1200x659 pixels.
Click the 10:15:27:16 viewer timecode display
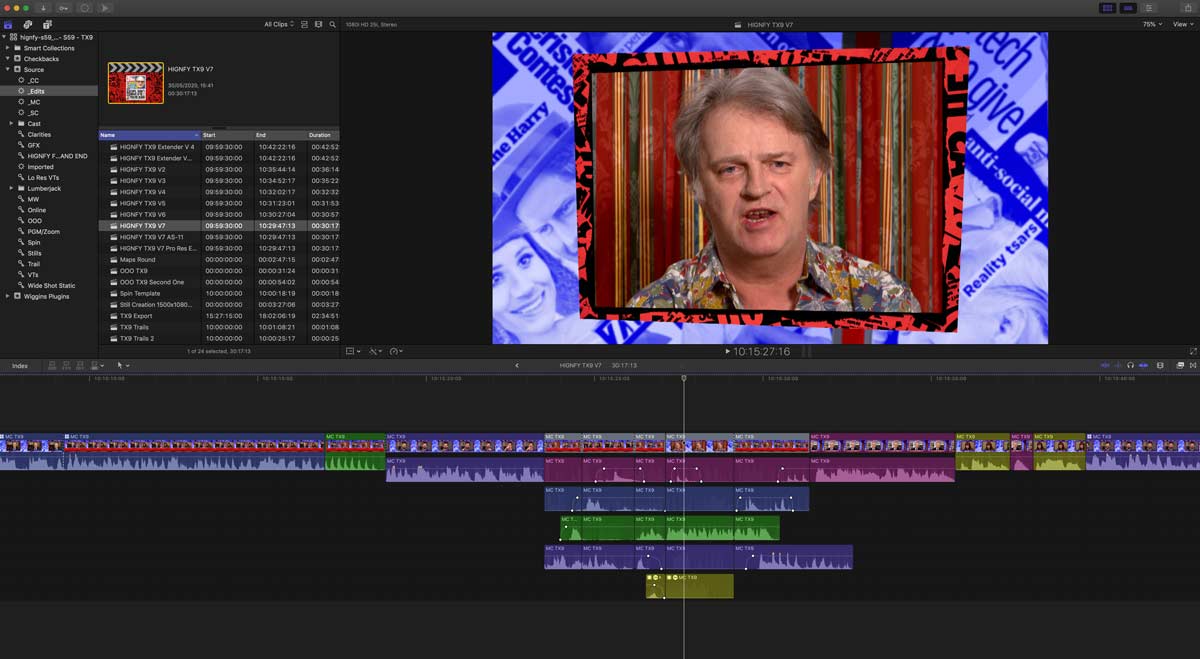pyautogui.click(x=762, y=352)
